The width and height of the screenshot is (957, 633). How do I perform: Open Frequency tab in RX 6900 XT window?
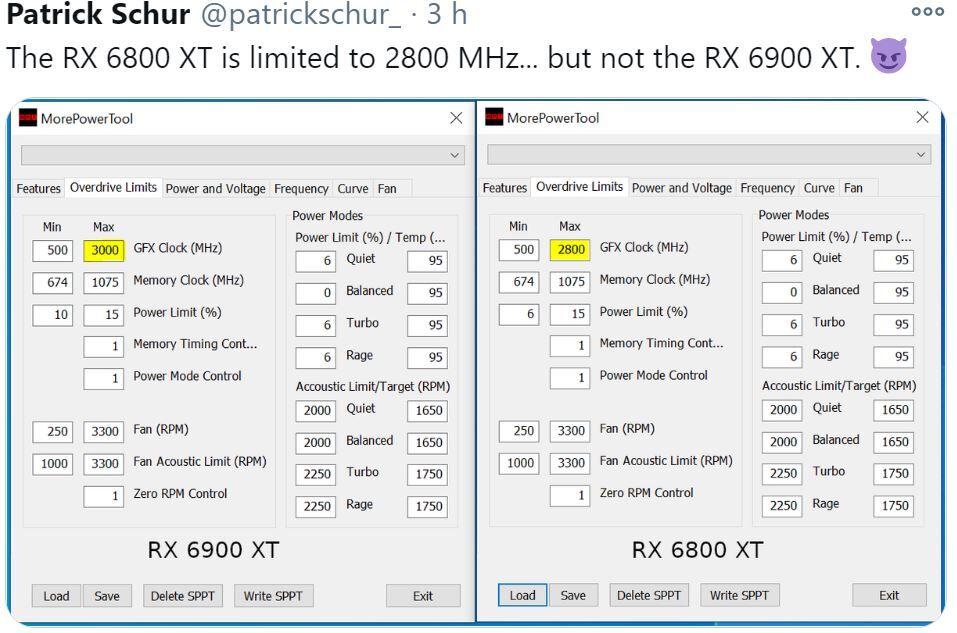point(301,189)
